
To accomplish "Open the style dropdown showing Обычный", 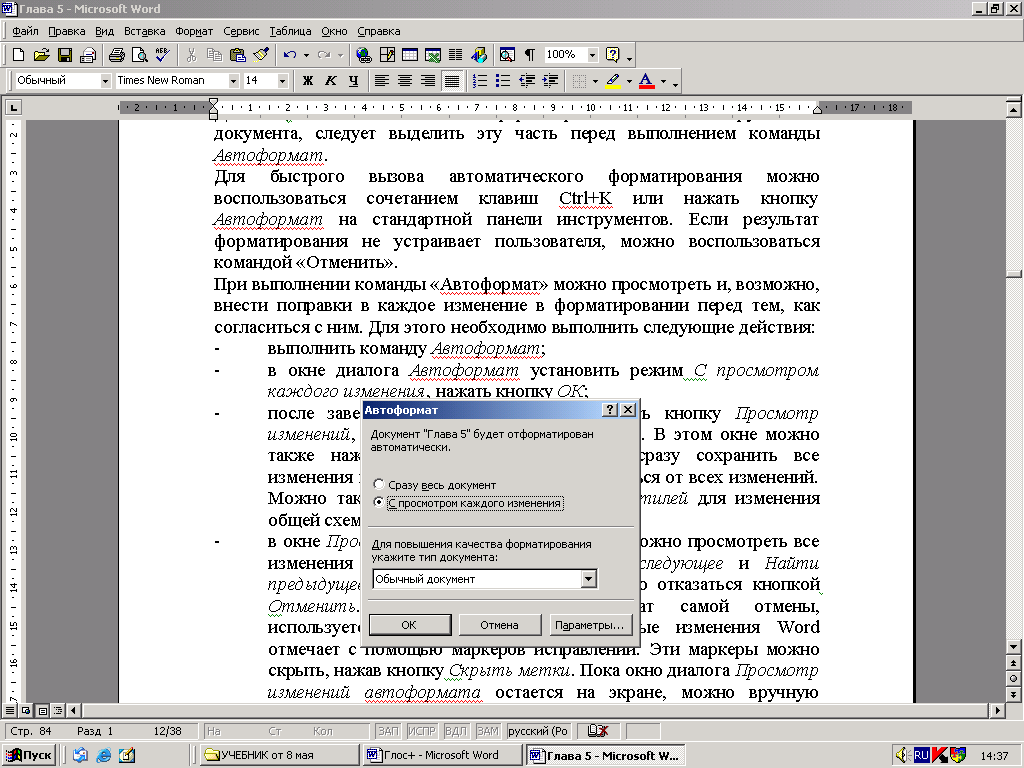I will pyautogui.click(x=105, y=81).
